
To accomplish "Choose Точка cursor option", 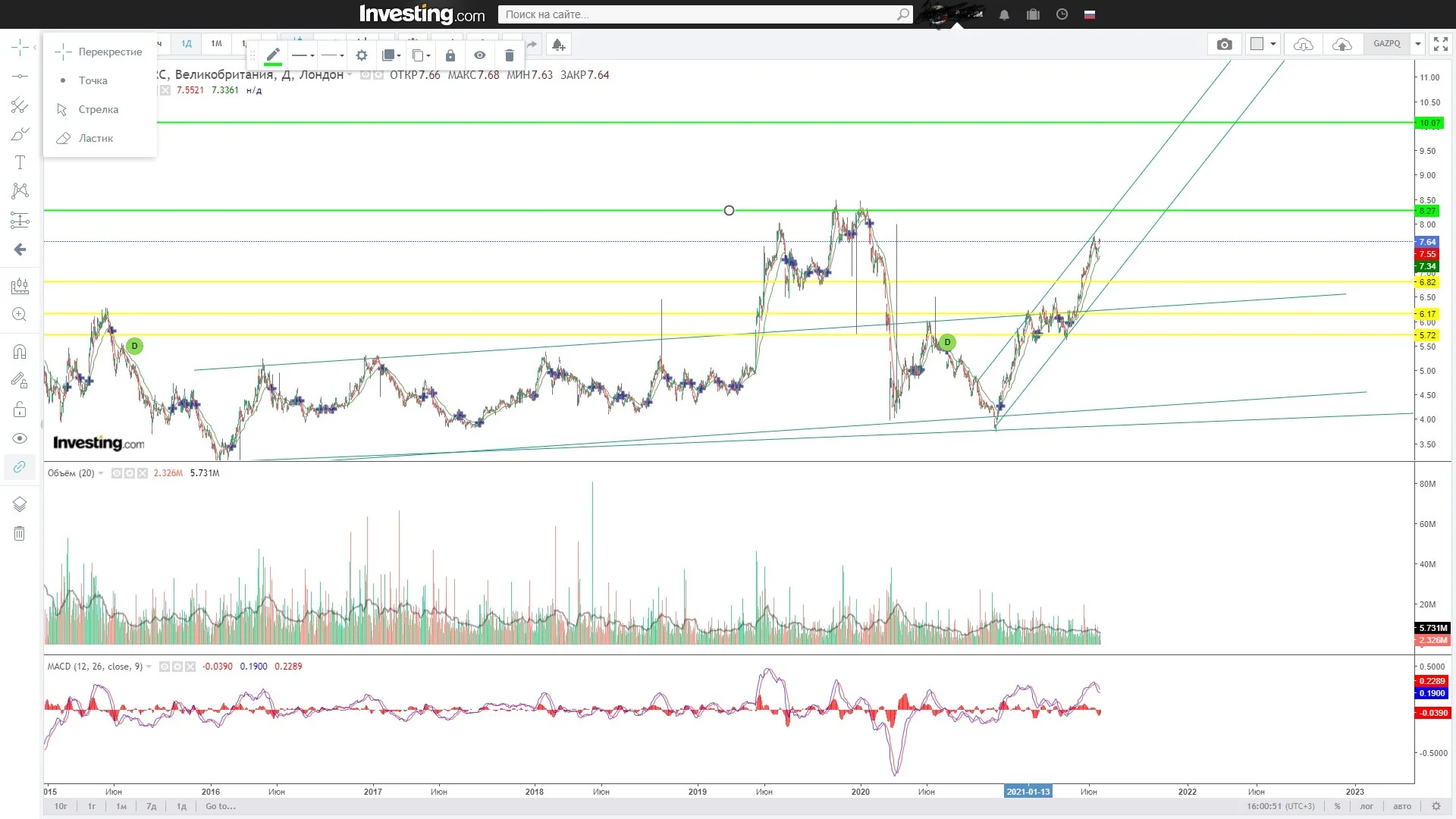I will point(100,80).
